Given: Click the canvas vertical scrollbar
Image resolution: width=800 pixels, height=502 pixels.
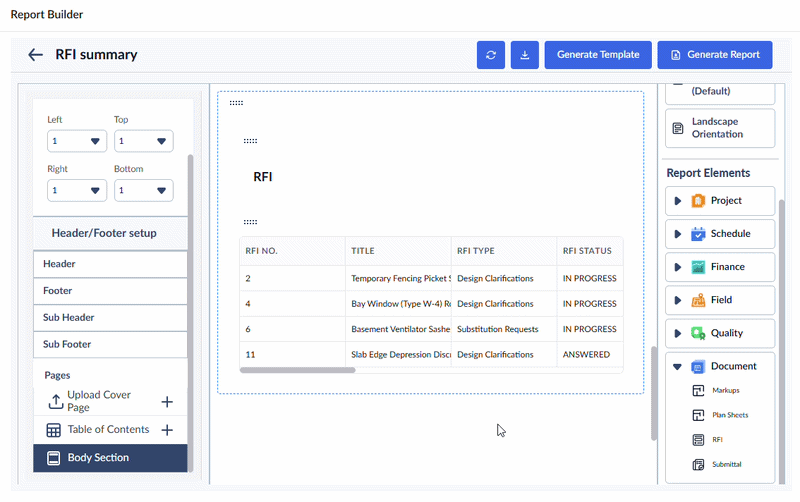Looking at the screenshot, I should click(654, 393).
